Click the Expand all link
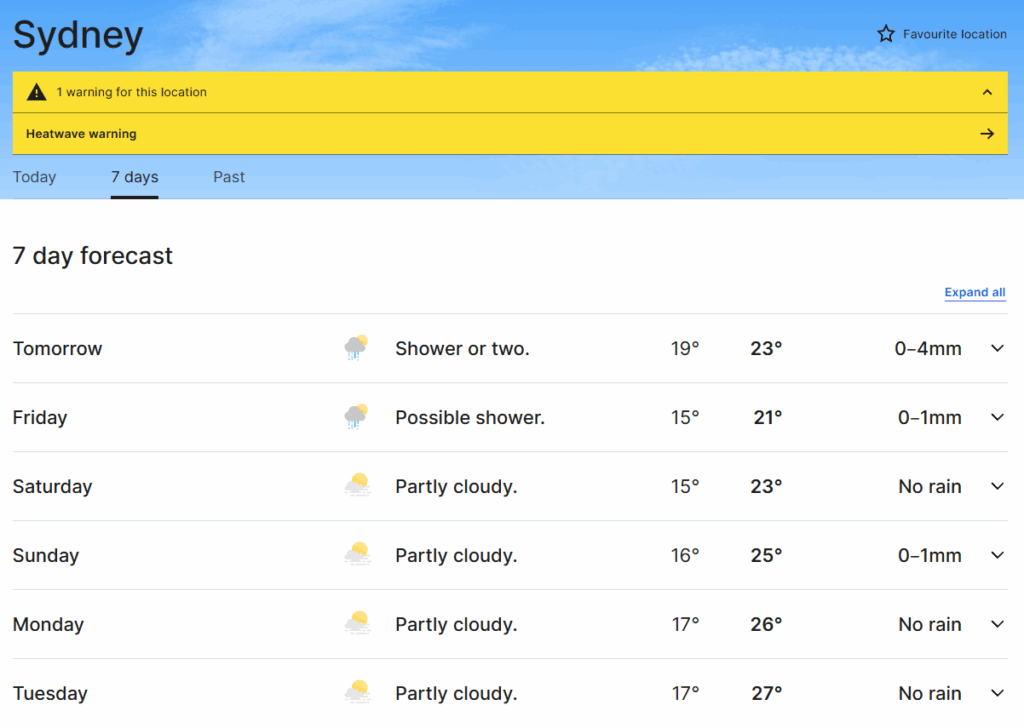The height and width of the screenshot is (728, 1024). pos(974,293)
